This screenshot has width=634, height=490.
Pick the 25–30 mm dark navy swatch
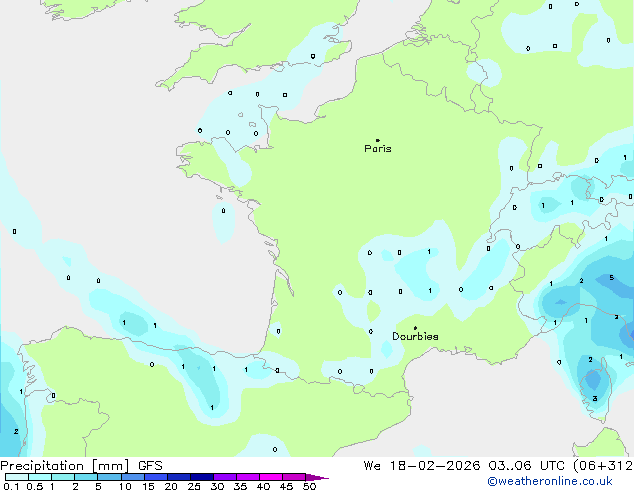point(202,477)
